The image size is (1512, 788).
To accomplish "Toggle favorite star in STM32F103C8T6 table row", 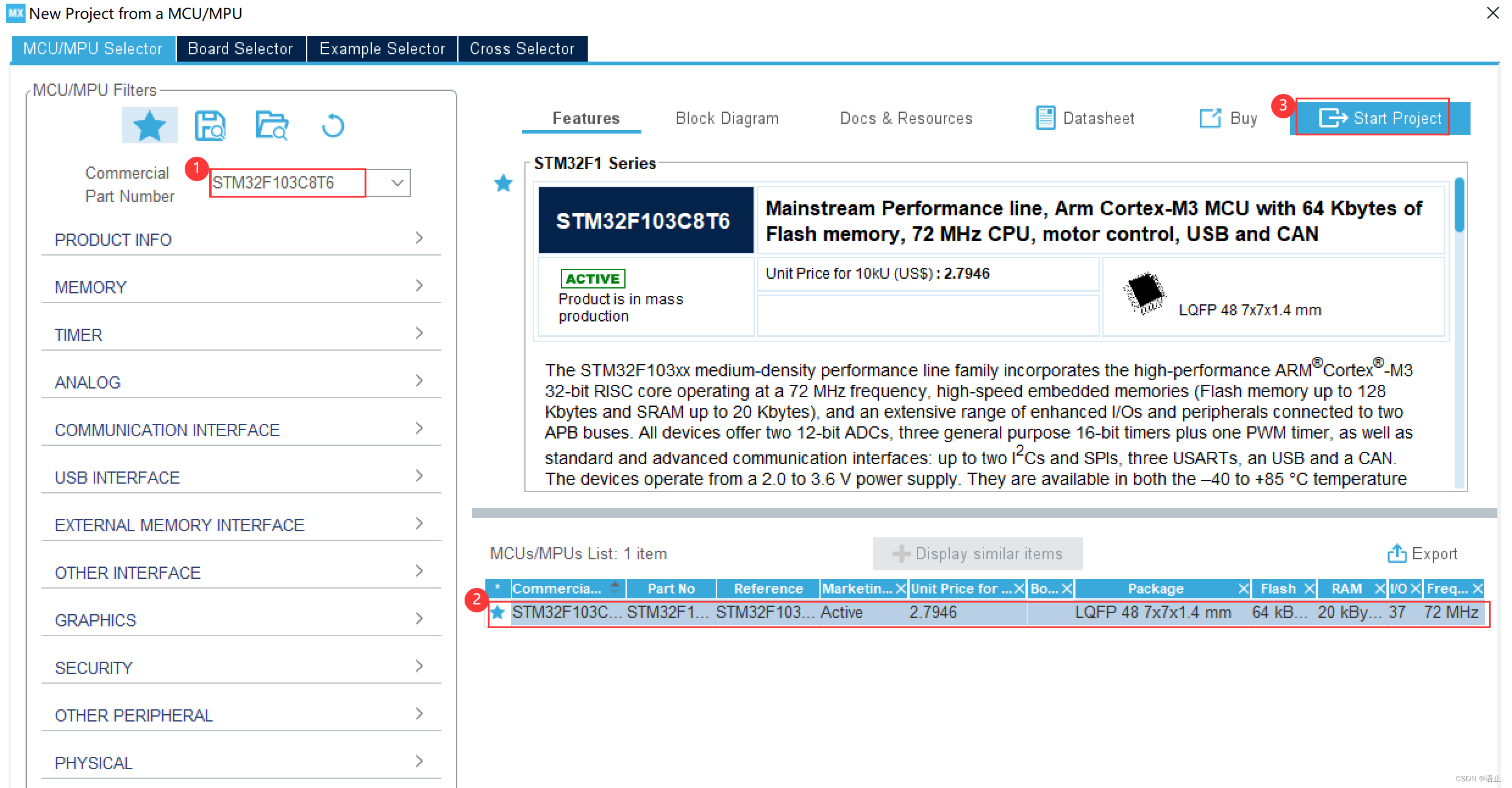I will click(x=497, y=612).
